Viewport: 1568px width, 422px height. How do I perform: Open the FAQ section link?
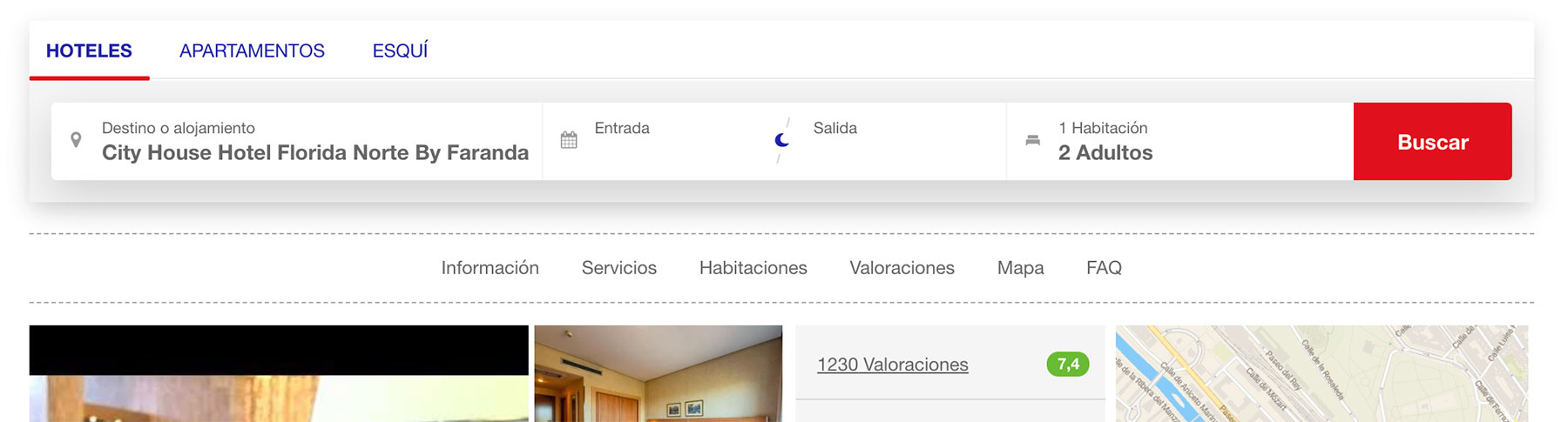(1104, 268)
